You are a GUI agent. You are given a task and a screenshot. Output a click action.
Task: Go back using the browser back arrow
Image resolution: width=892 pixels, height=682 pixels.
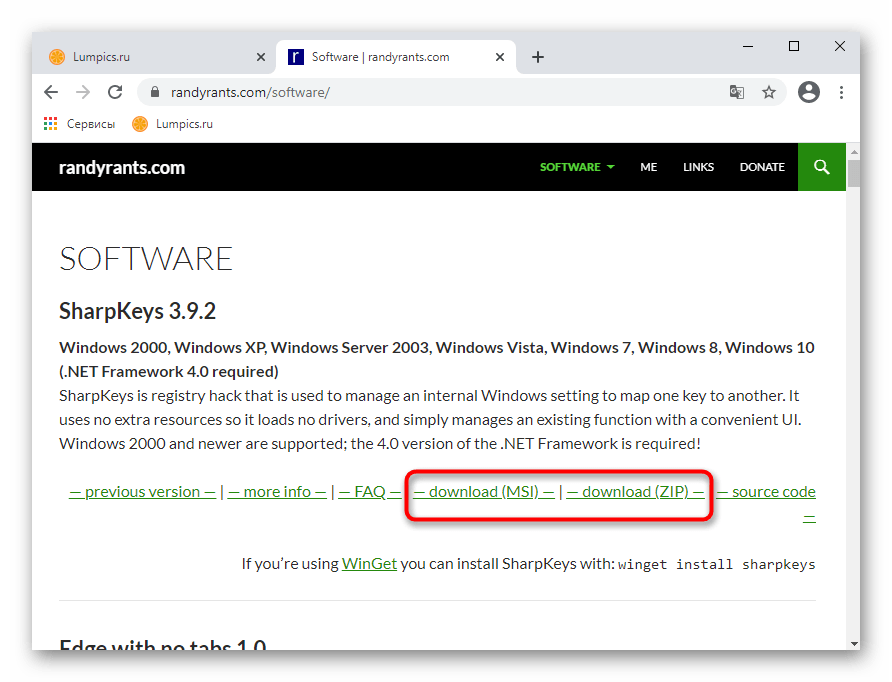(51, 92)
